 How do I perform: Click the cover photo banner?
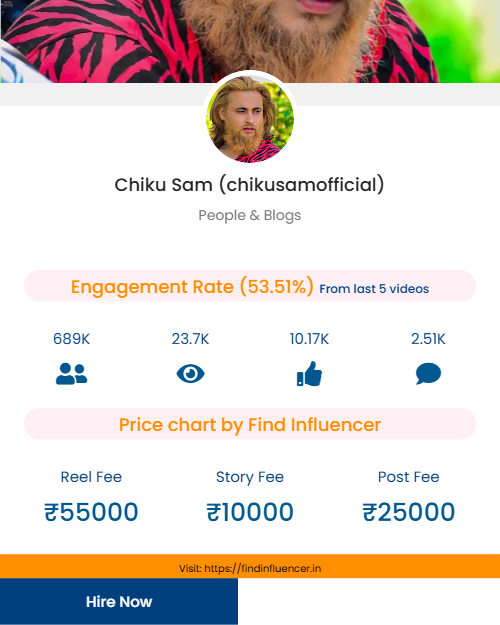[250, 41]
